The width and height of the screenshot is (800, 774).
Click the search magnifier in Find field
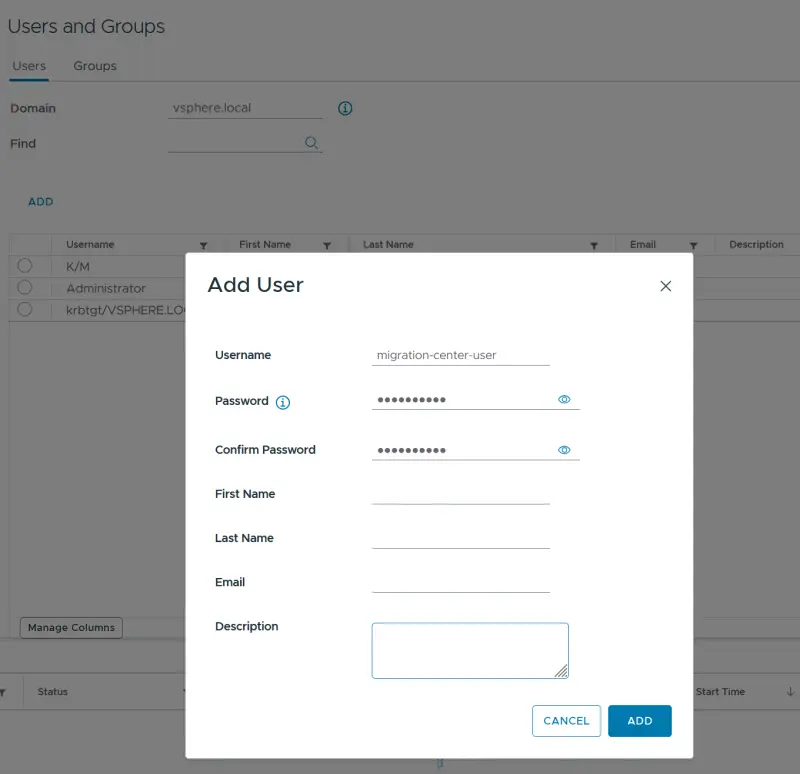tap(311, 143)
